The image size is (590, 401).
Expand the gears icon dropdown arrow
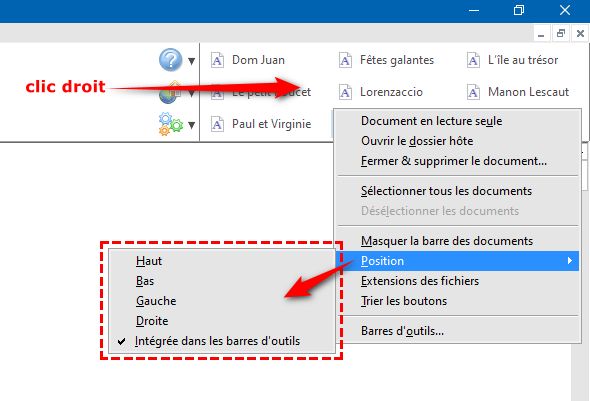click(x=192, y=125)
